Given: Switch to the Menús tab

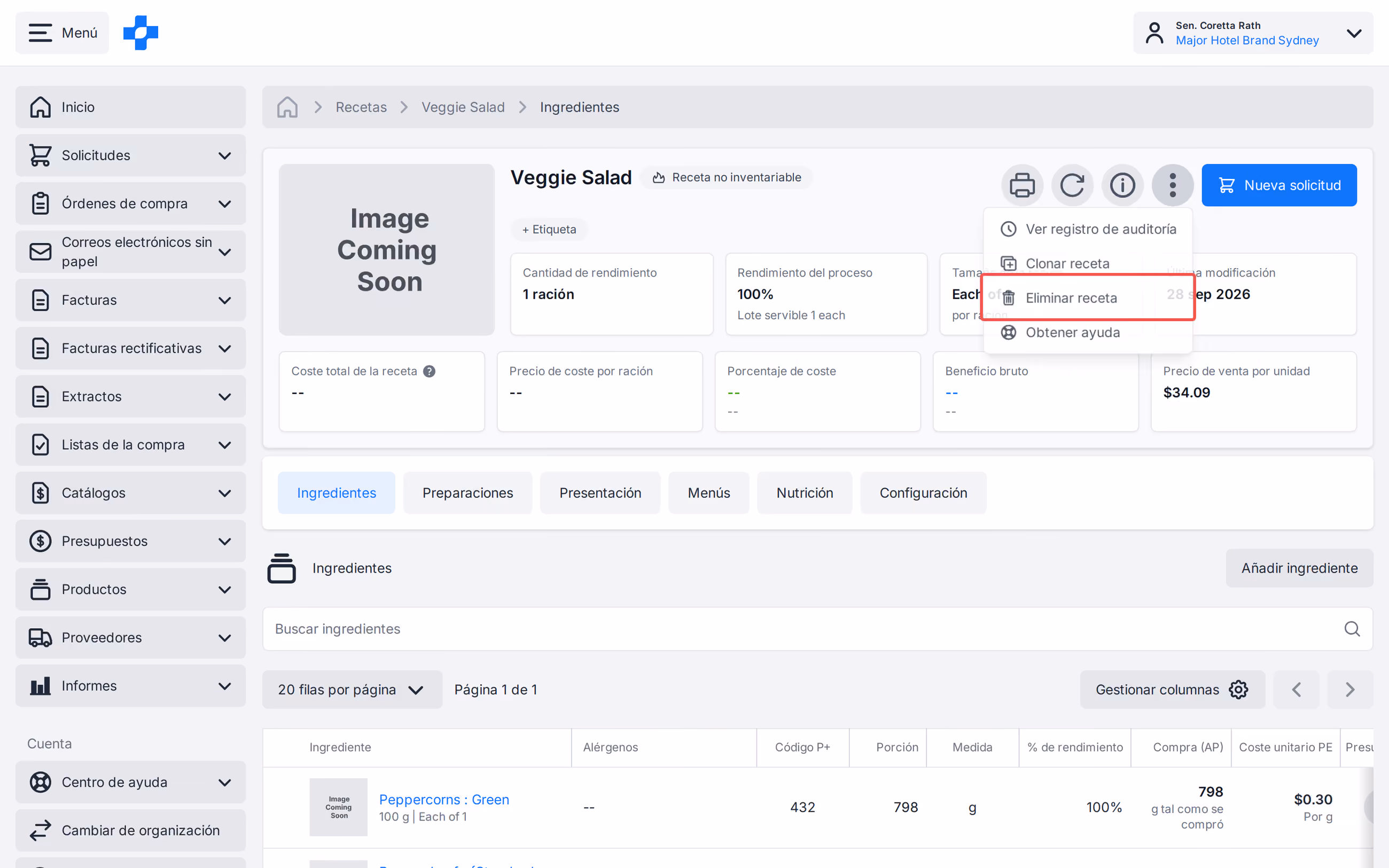Looking at the screenshot, I should tap(709, 493).
